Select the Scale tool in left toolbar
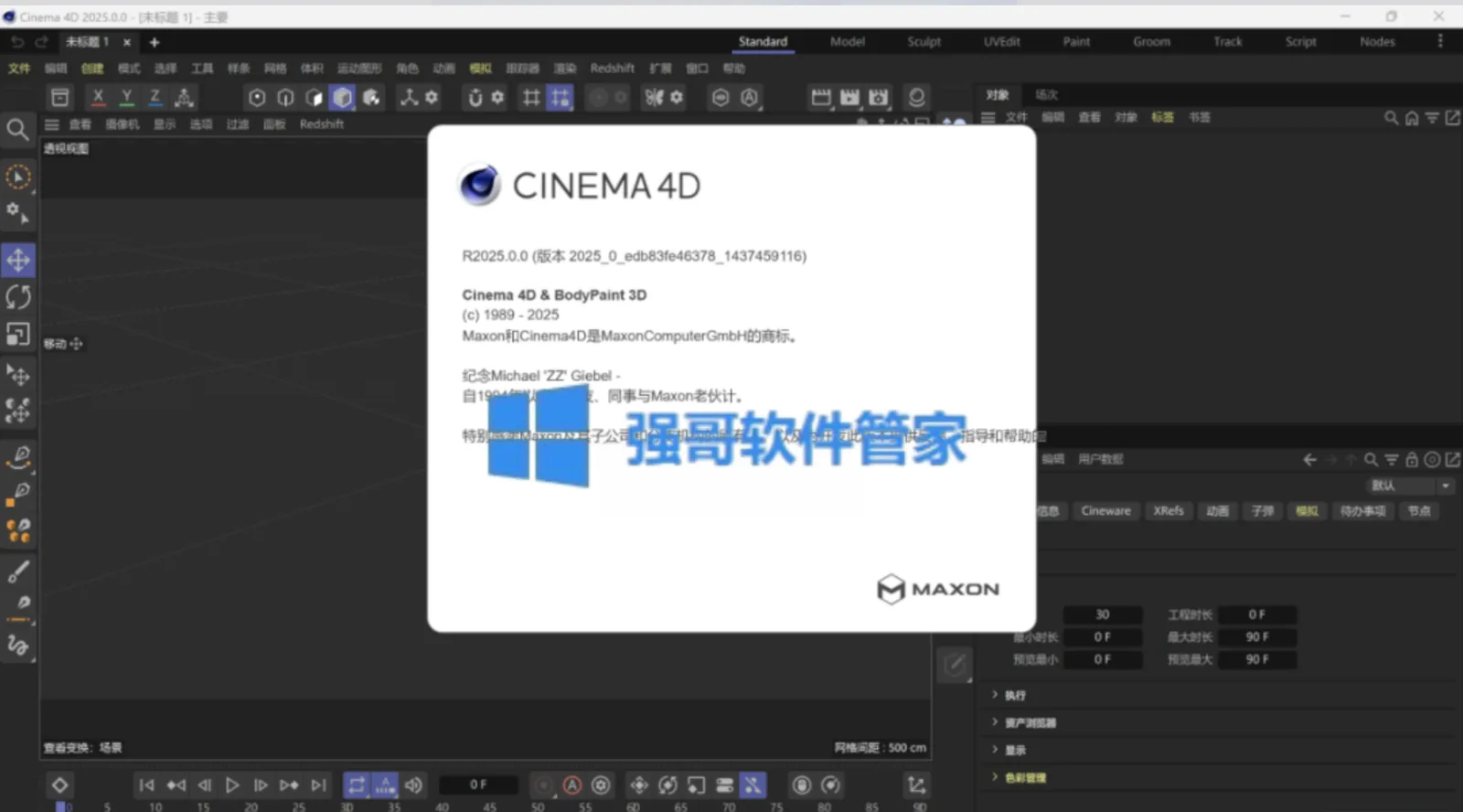Screen dimensions: 1463x812 18,335
